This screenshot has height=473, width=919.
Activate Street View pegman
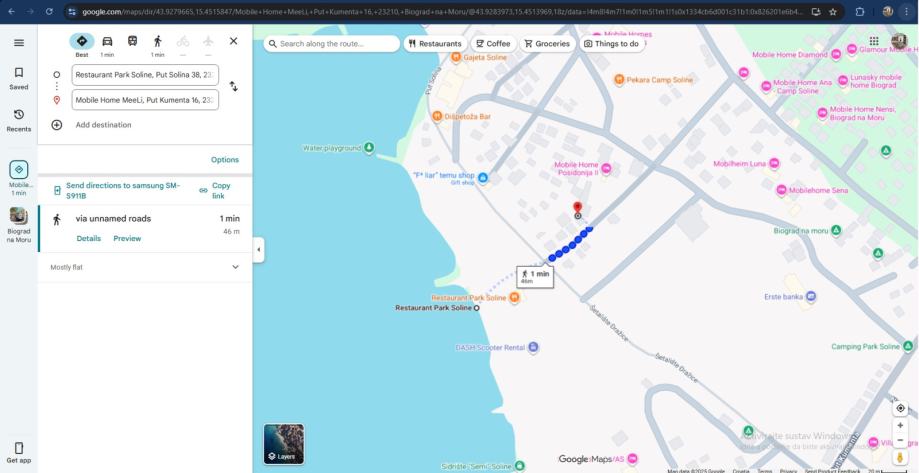(x=901, y=458)
